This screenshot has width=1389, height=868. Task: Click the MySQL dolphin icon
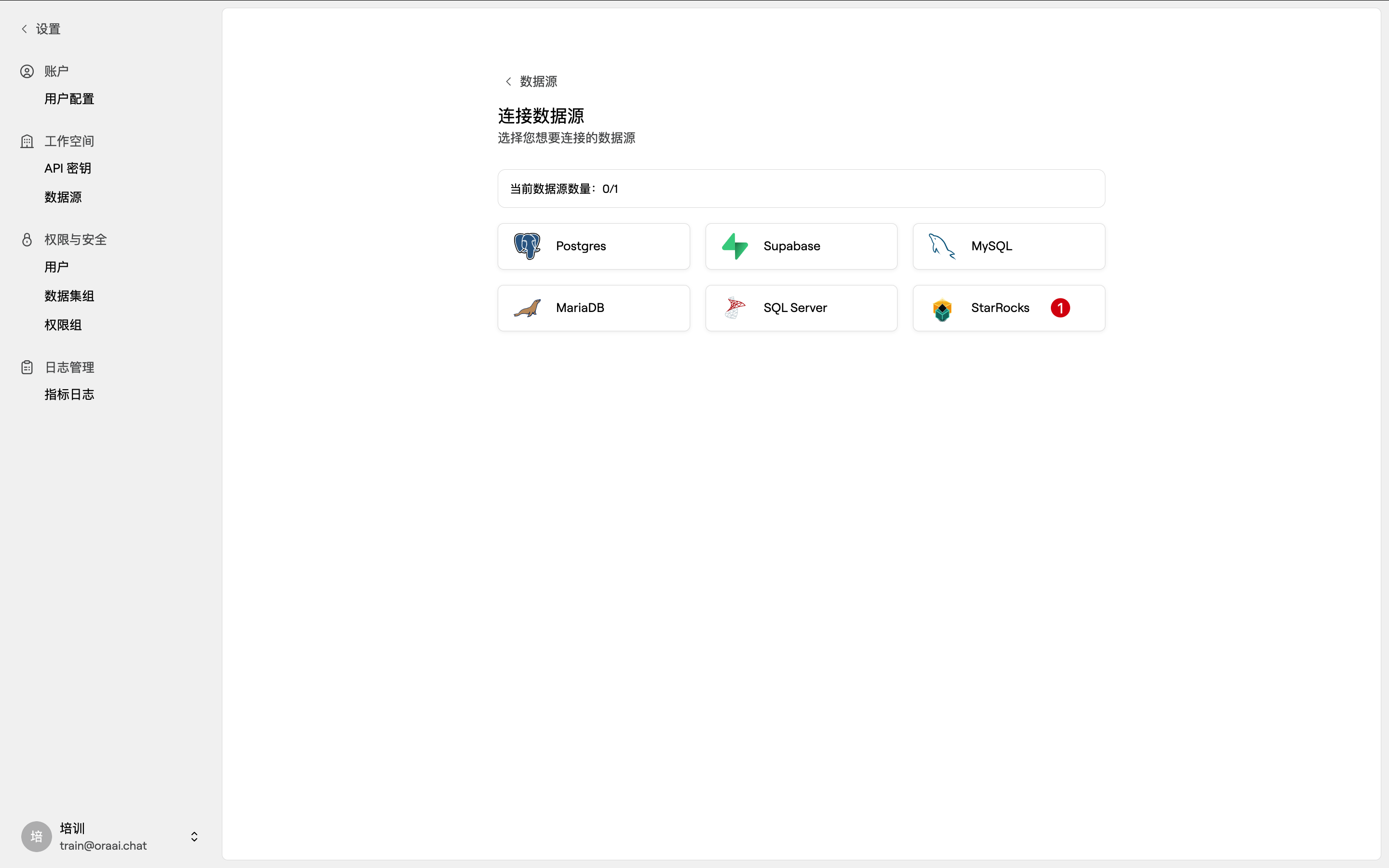(x=942, y=246)
